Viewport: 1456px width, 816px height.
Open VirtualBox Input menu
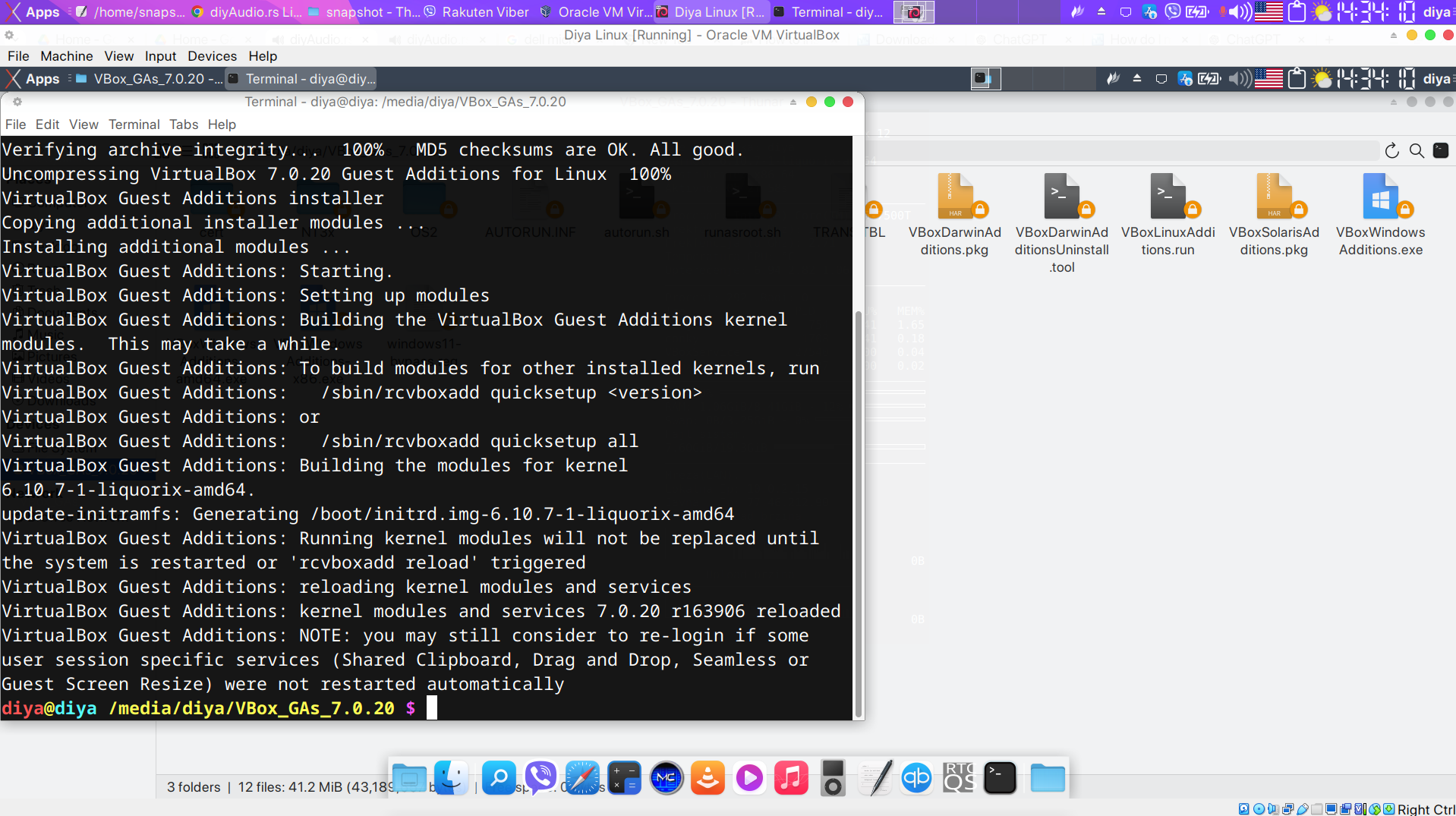pos(160,56)
